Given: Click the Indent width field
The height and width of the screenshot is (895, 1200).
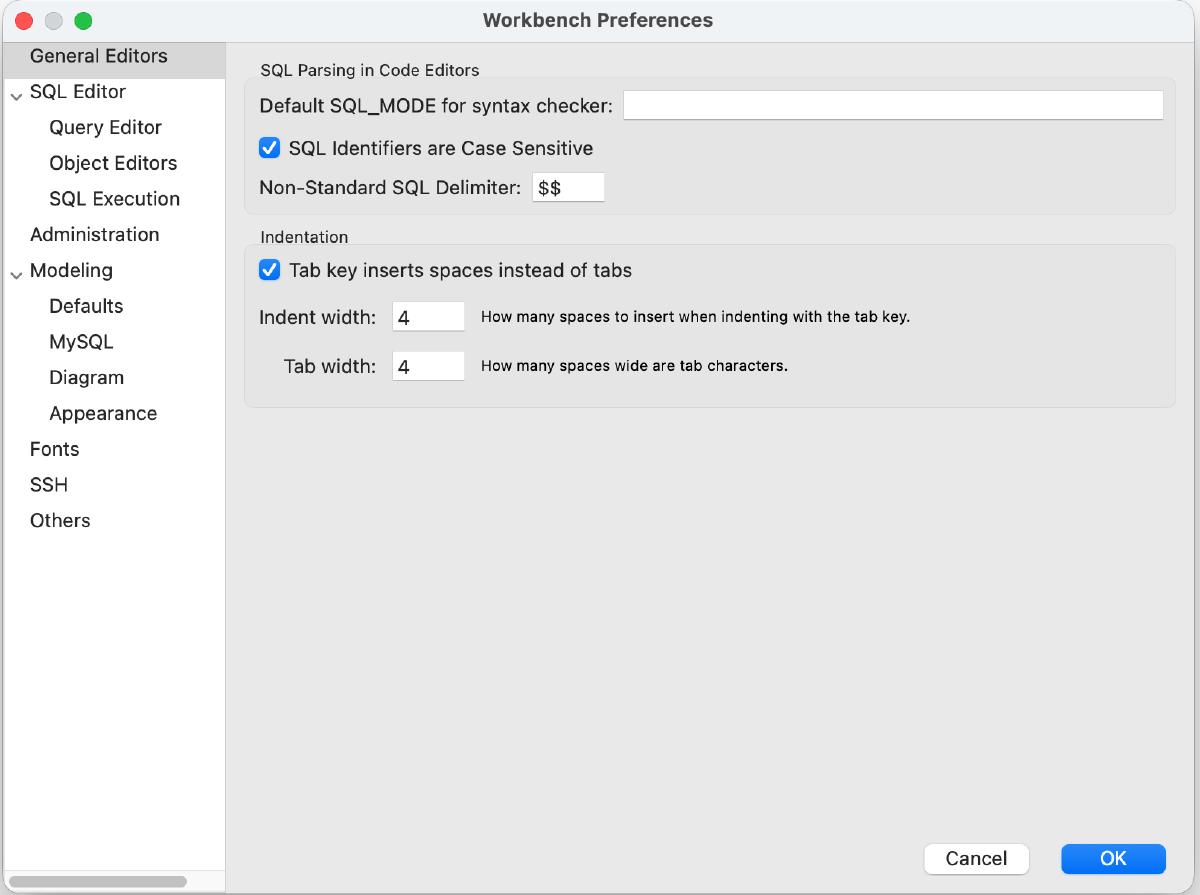Looking at the screenshot, I should click(428, 317).
